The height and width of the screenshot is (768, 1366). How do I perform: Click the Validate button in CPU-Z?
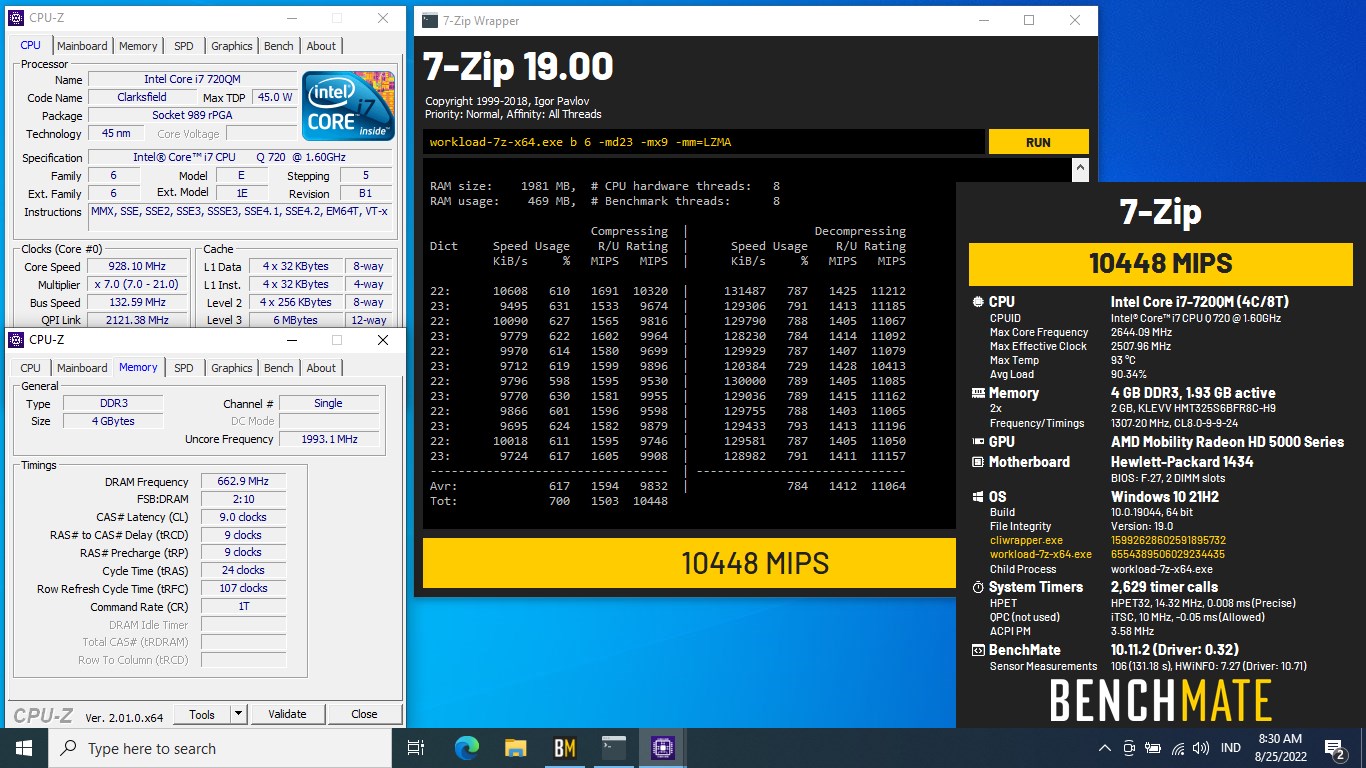point(287,714)
